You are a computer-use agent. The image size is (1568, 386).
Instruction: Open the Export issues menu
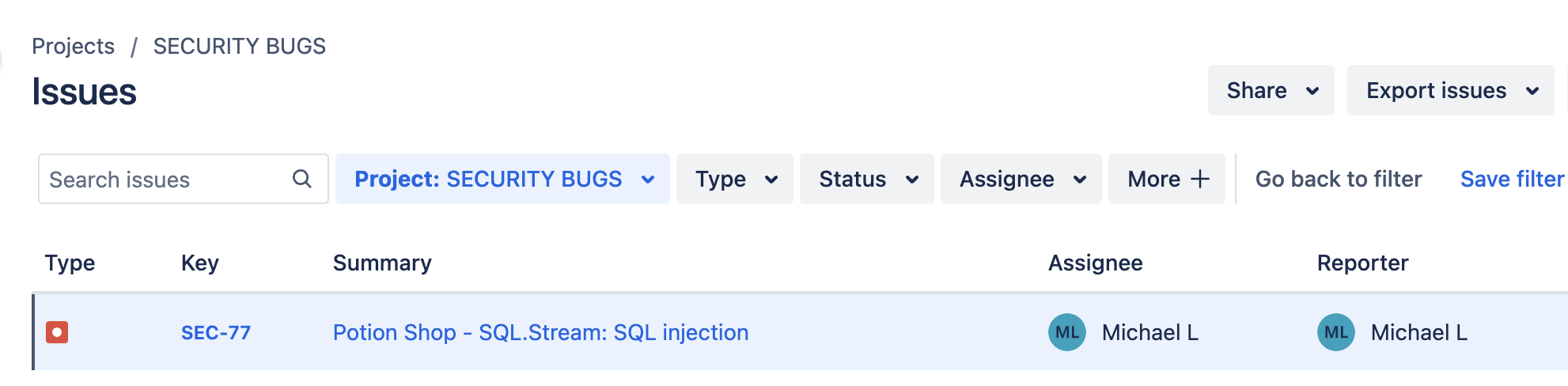tap(1450, 90)
